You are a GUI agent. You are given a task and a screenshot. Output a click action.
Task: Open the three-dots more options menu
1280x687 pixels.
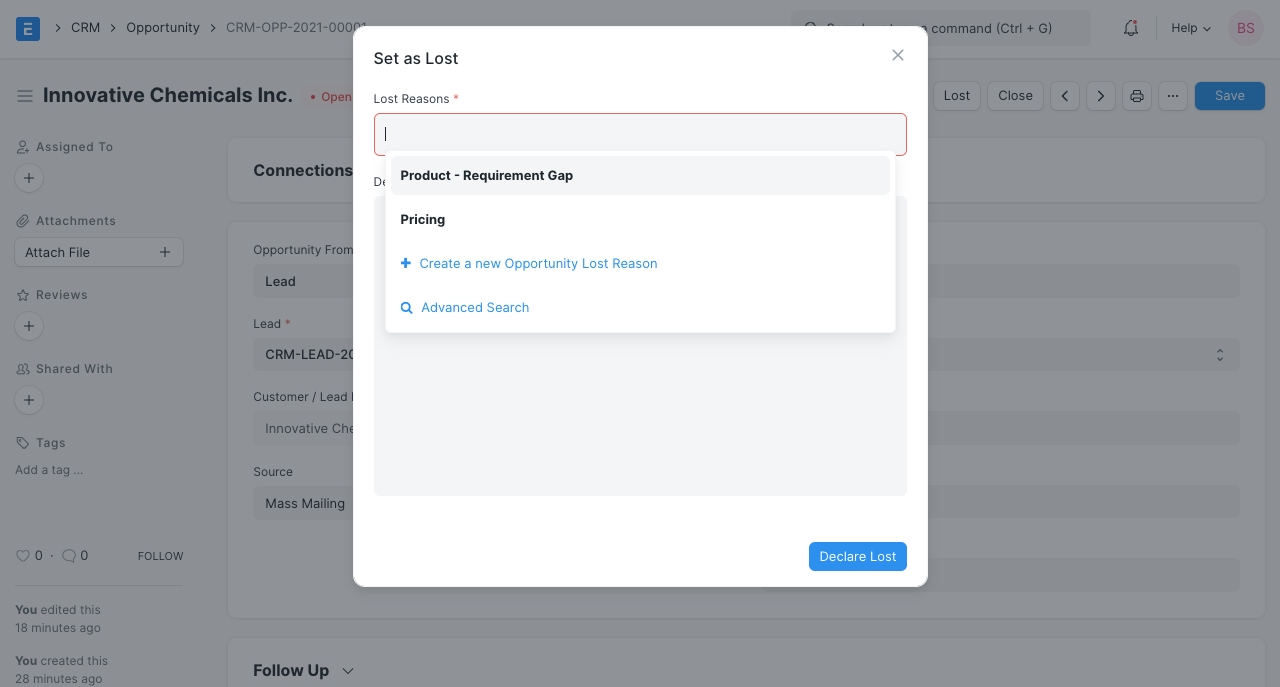(1173, 96)
